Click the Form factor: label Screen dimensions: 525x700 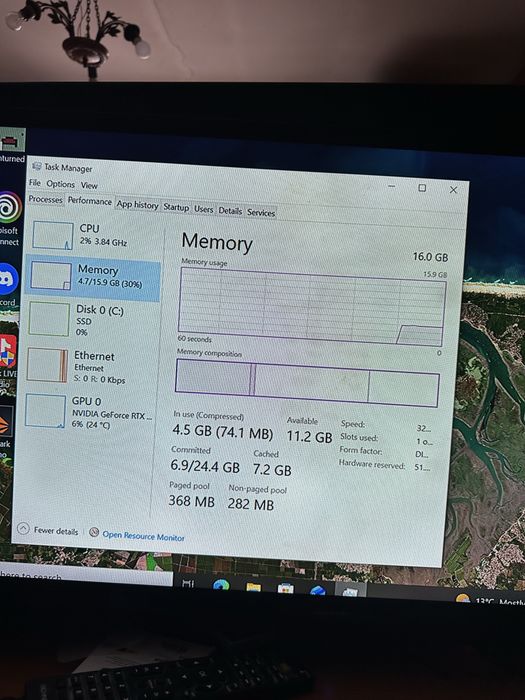[x=361, y=450]
